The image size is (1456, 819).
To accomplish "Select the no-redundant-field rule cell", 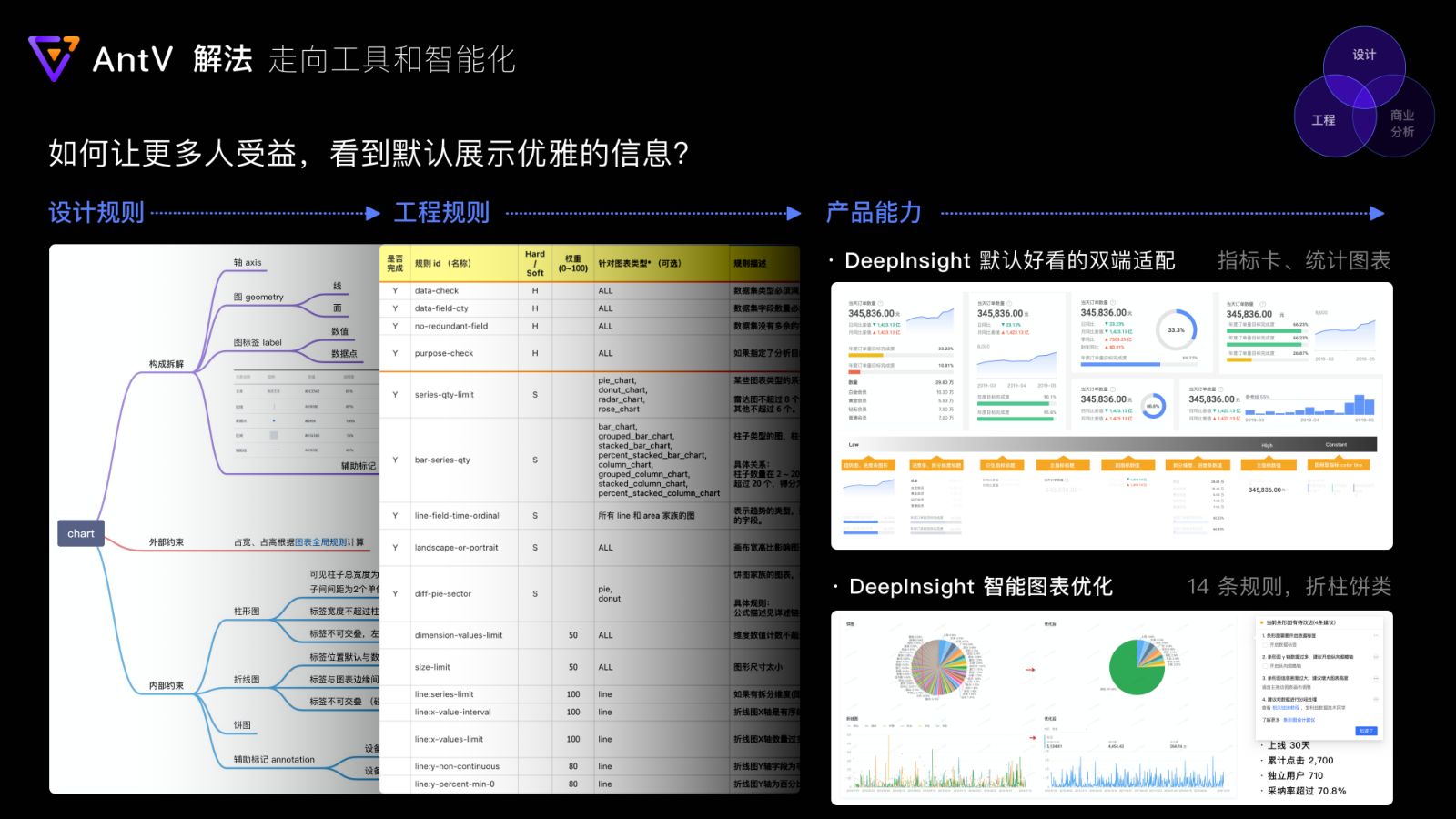I will [x=464, y=326].
